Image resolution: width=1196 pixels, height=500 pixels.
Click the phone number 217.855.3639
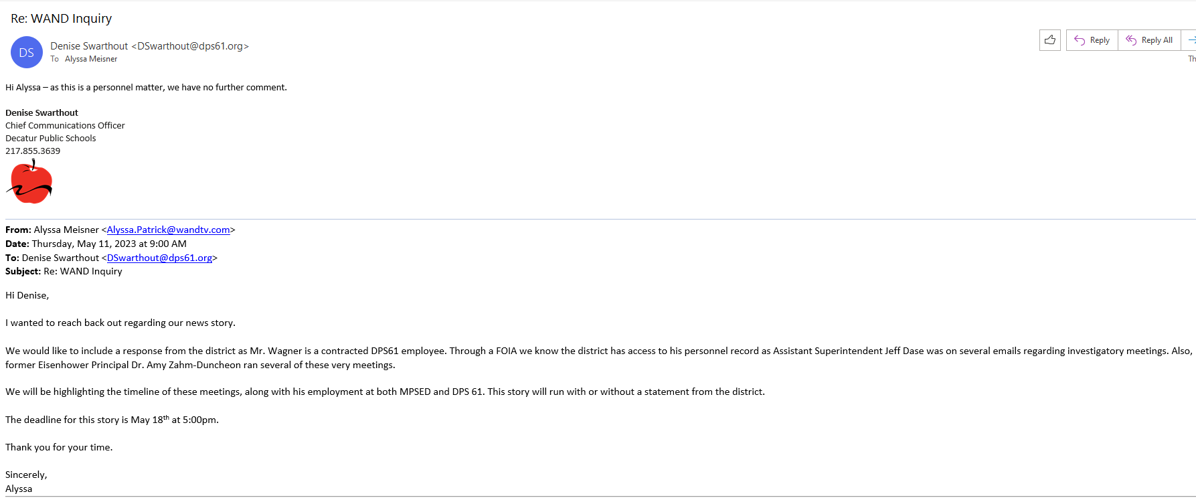33,151
